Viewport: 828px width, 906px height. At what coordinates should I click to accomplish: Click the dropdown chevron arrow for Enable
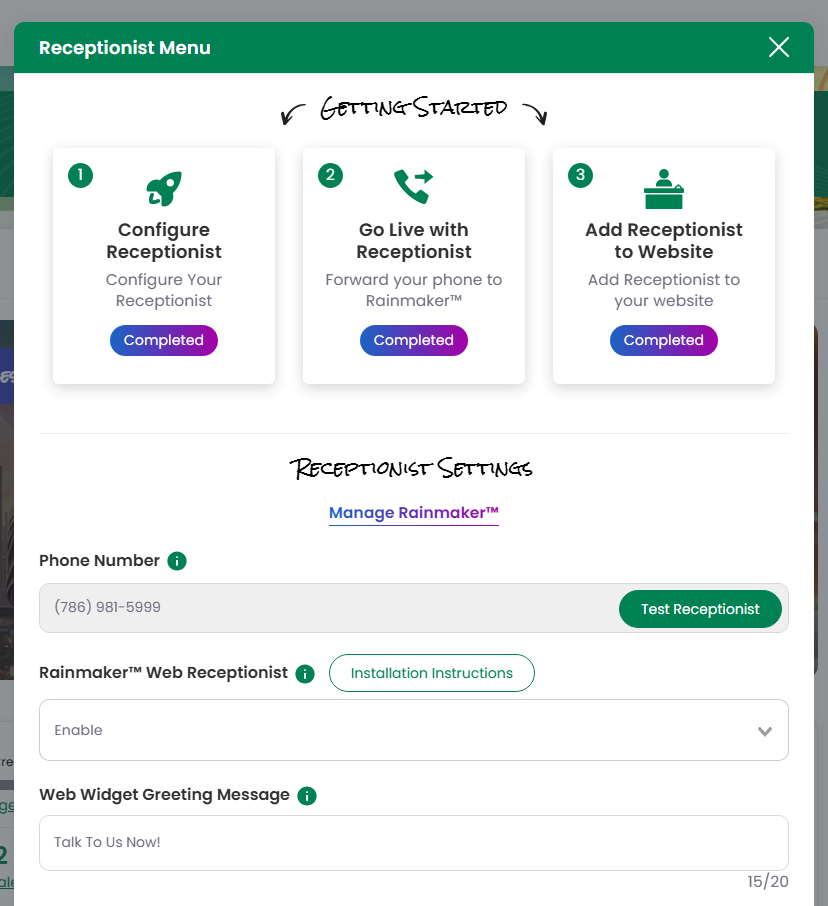click(765, 731)
